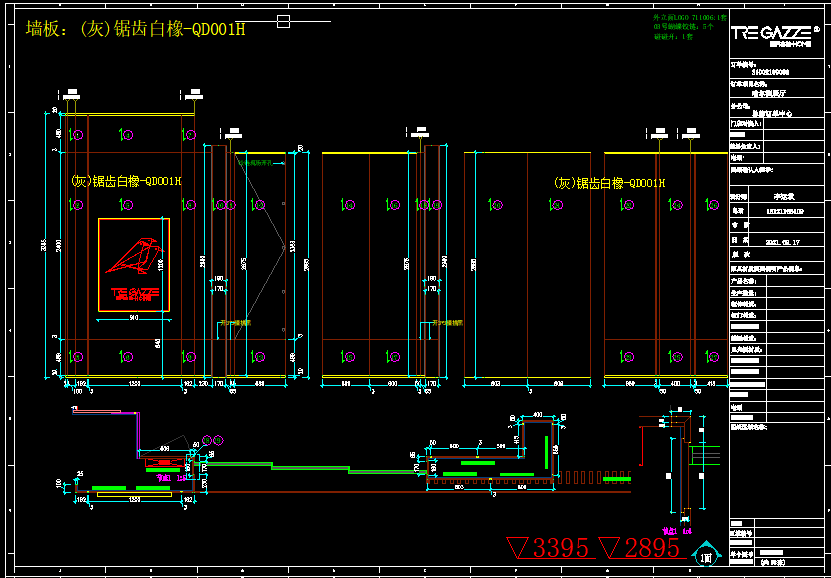The image size is (831, 578).
Task: Select the QD001H label on the right-hand elevation
Action: click(x=609, y=183)
